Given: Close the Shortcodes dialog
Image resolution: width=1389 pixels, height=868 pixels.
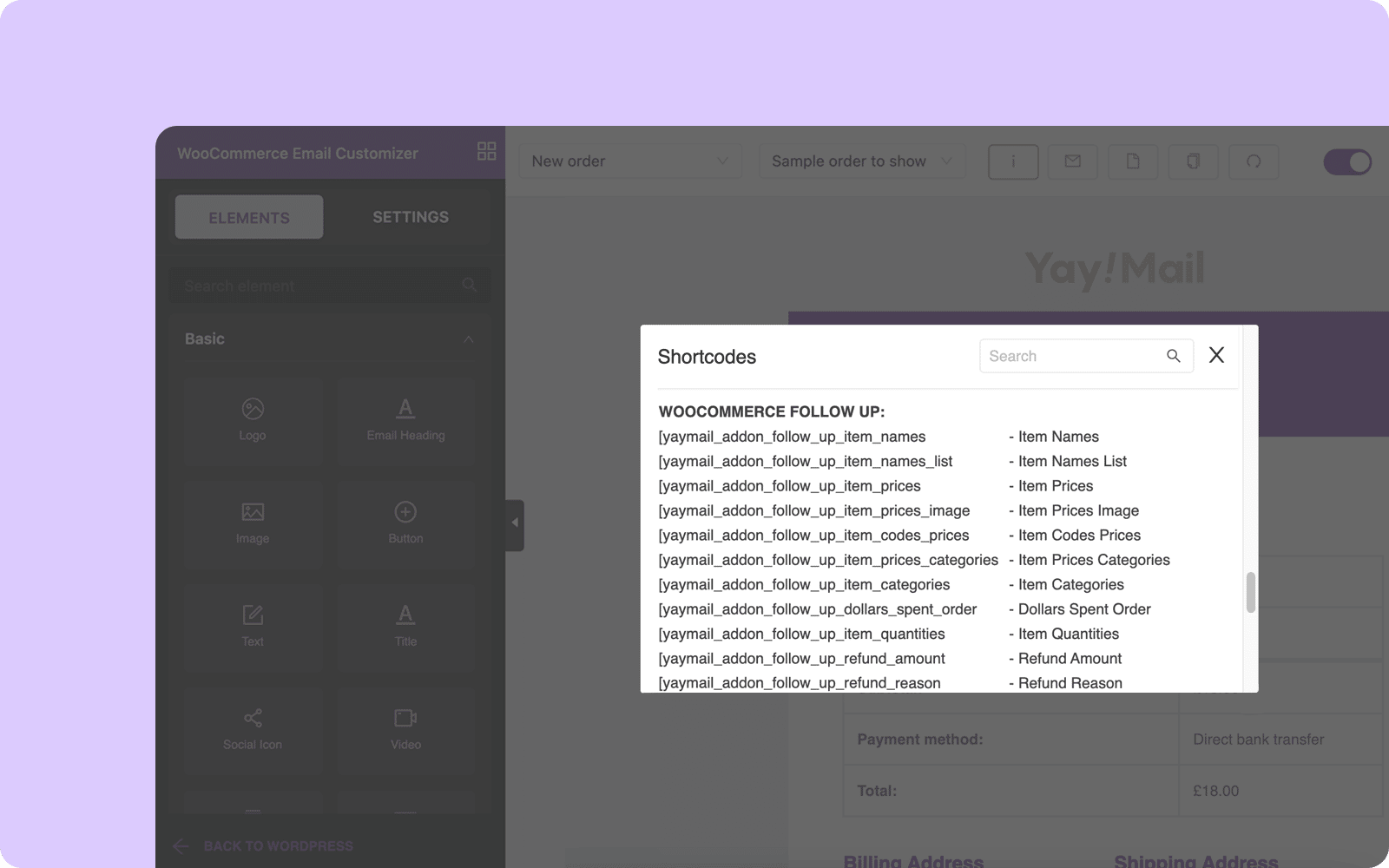Looking at the screenshot, I should 1216,355.
